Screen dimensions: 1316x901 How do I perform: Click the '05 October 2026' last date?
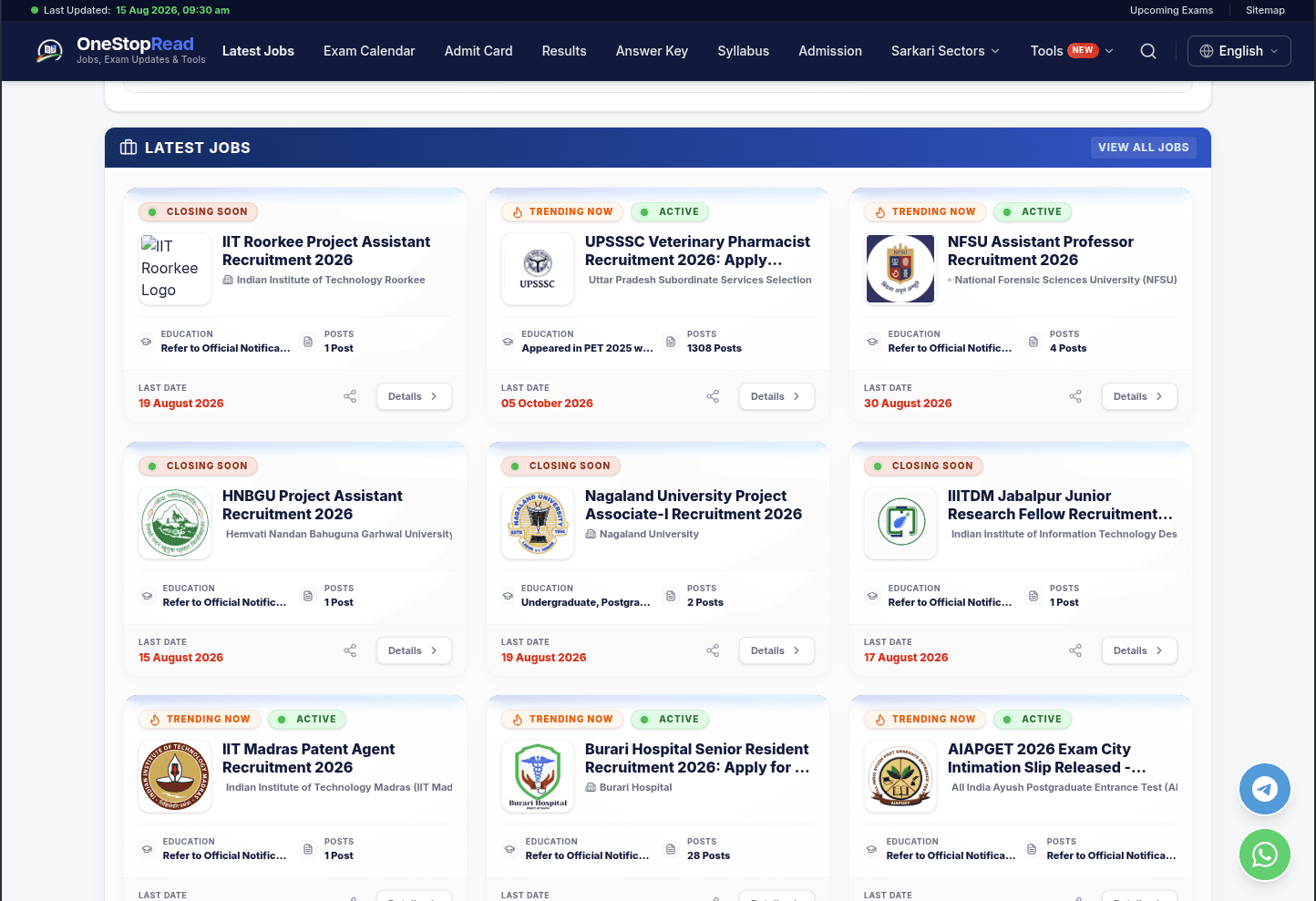coord(547,404)
